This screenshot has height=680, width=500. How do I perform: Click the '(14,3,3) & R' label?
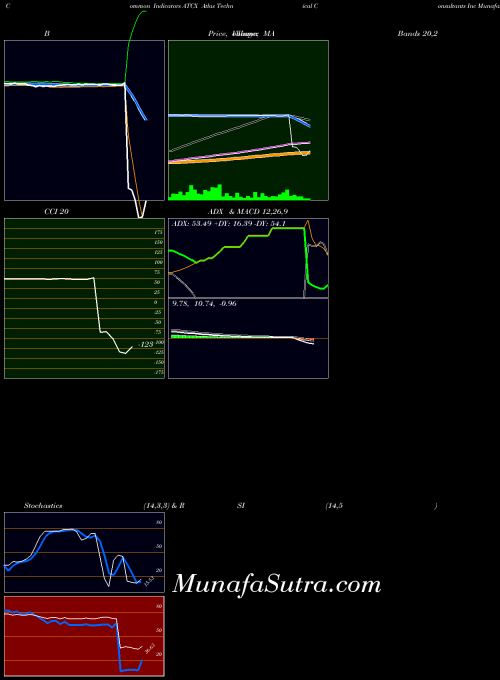164,506
